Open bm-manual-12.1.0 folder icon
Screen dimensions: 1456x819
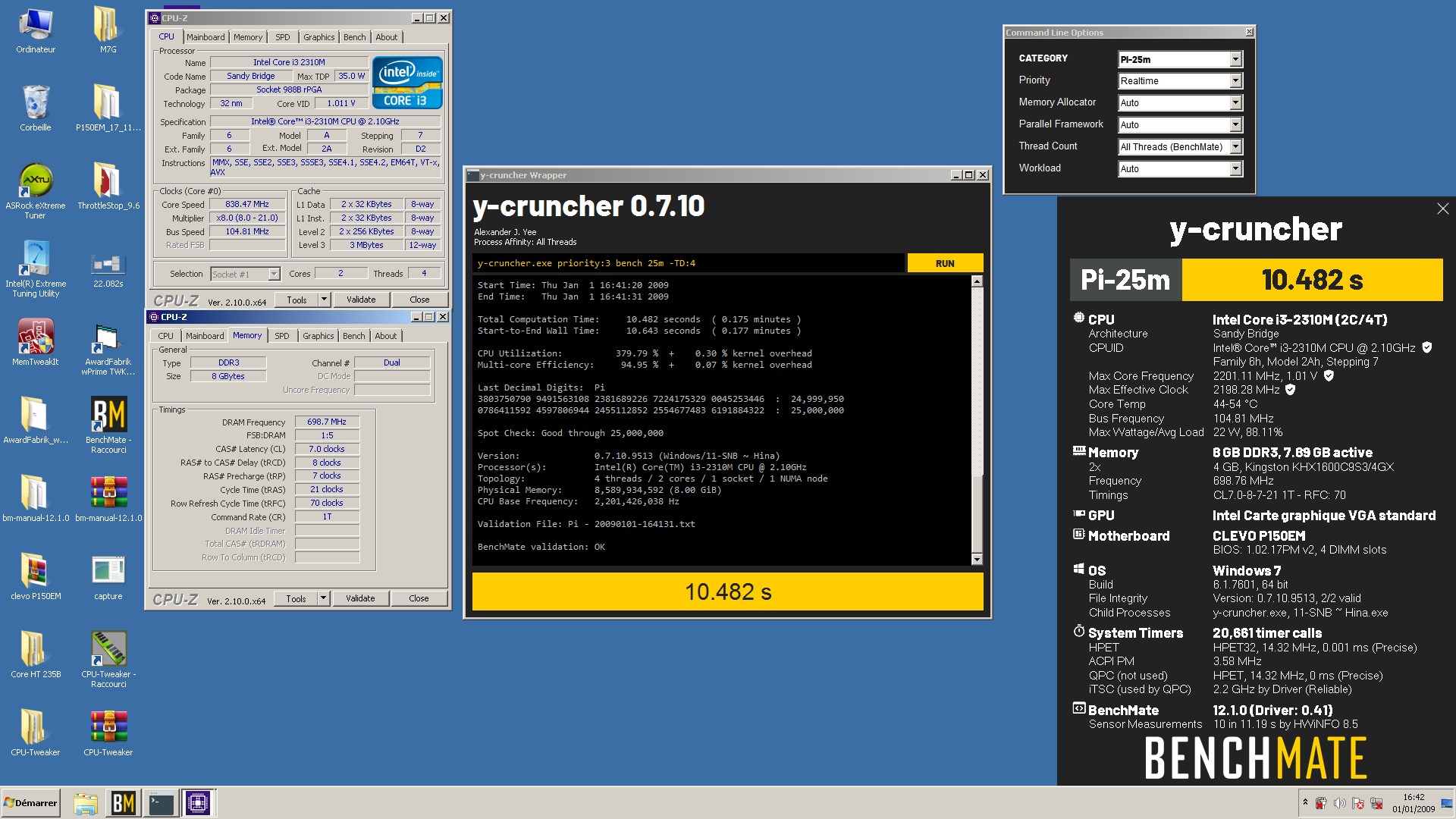pos(36,498)
